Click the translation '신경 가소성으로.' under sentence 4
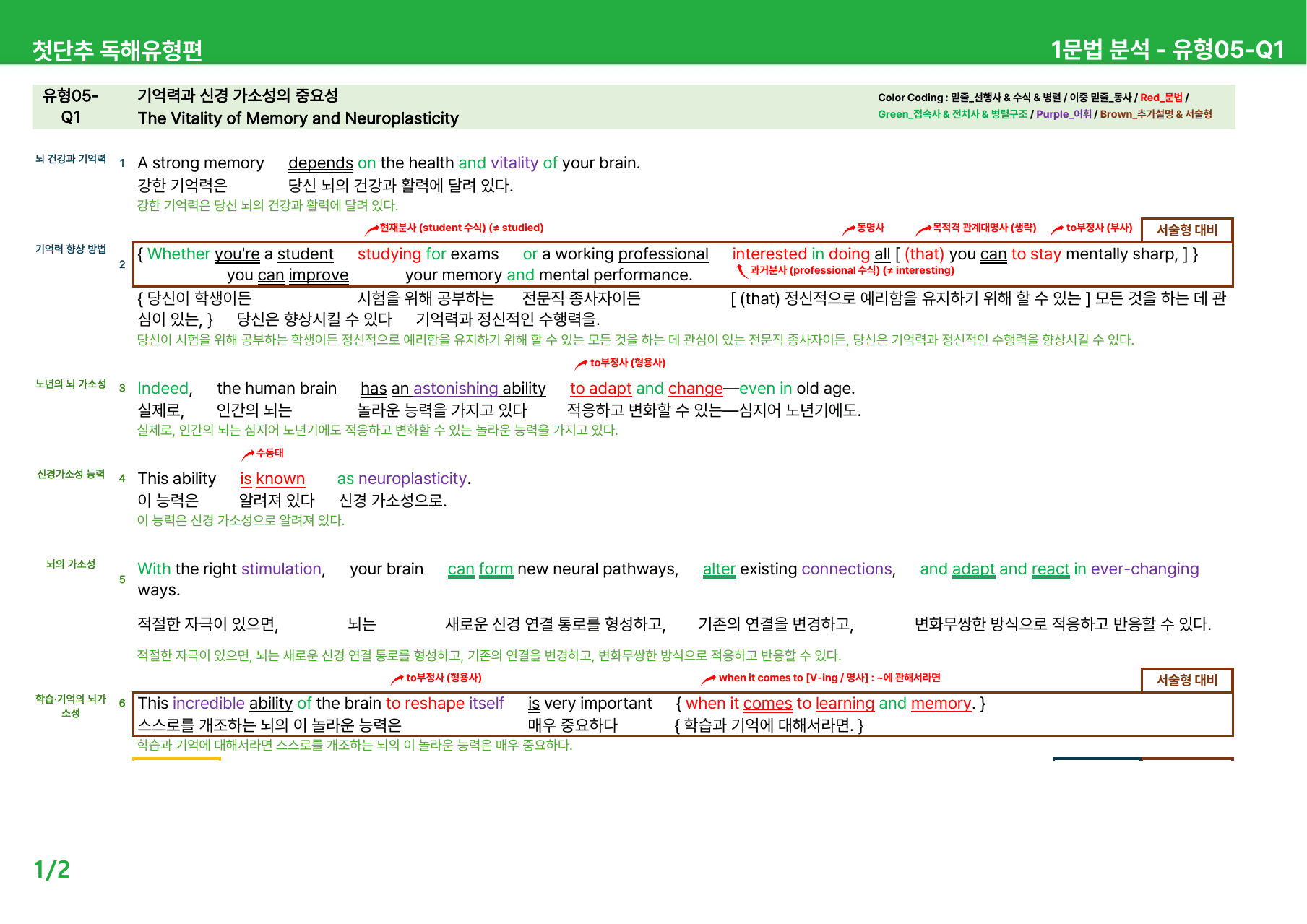 click(392, 501)
